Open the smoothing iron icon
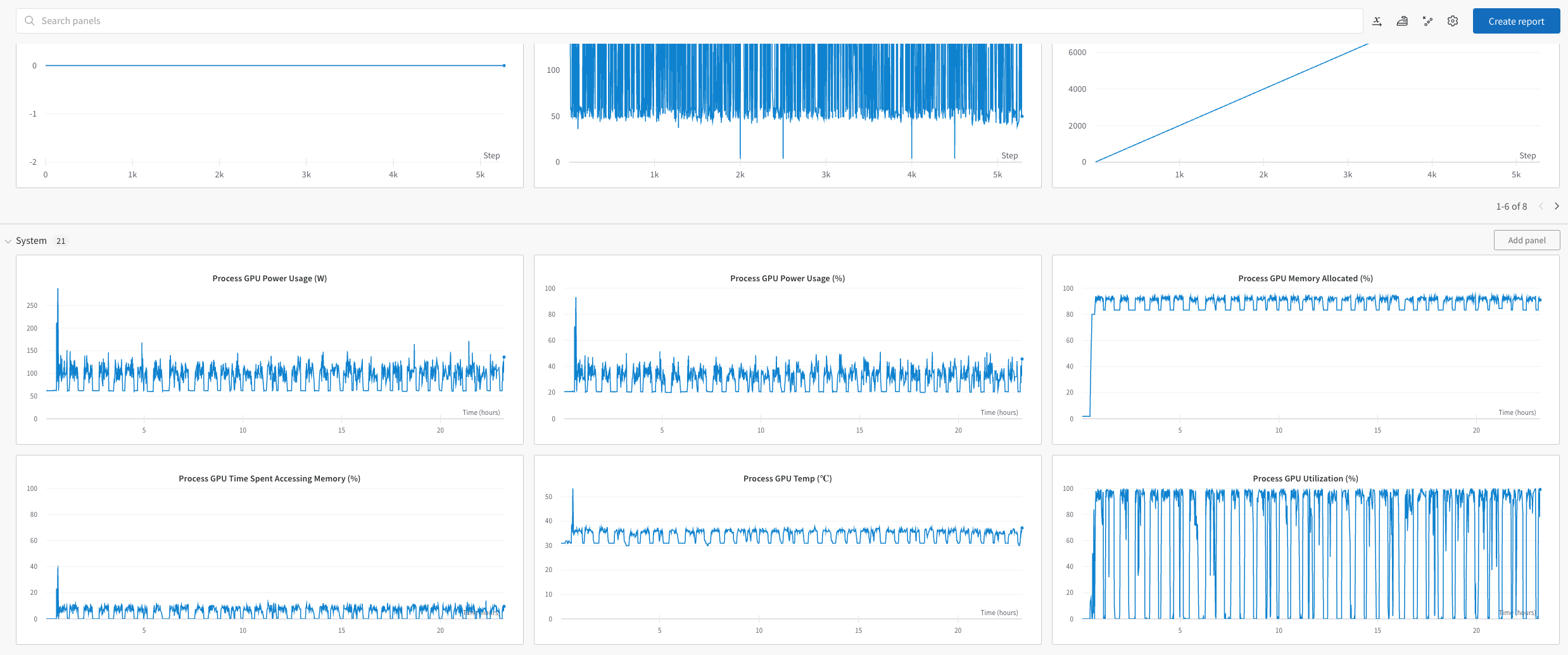Screen dimensions: 1568x655 [1402, 21]
